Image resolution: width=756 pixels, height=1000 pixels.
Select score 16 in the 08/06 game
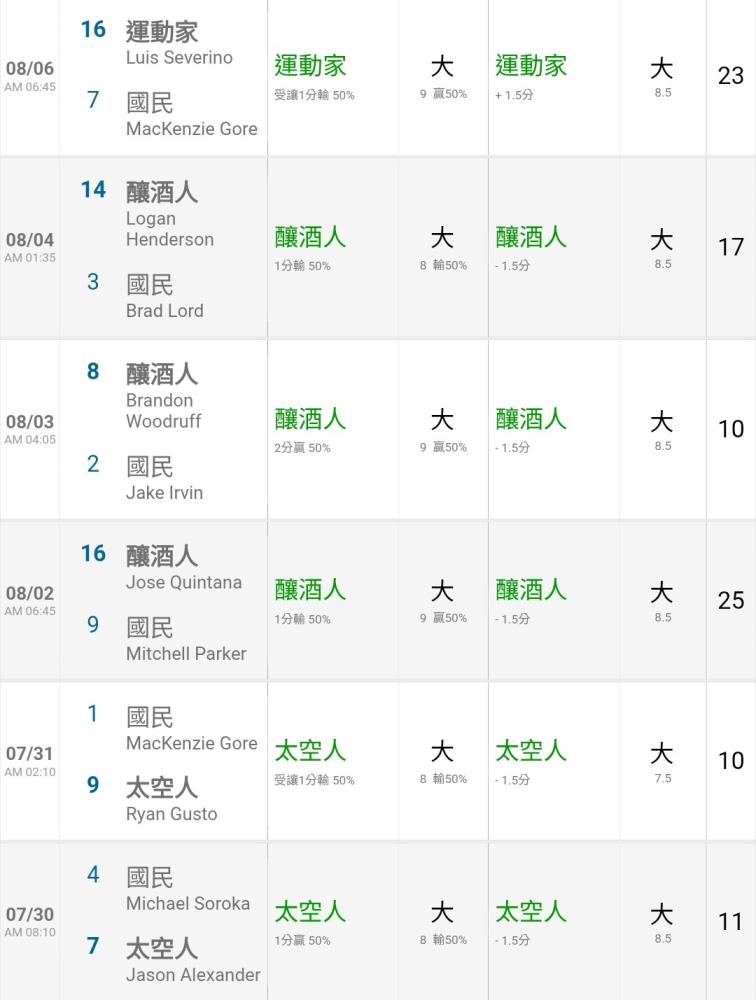tap(93, 29)
